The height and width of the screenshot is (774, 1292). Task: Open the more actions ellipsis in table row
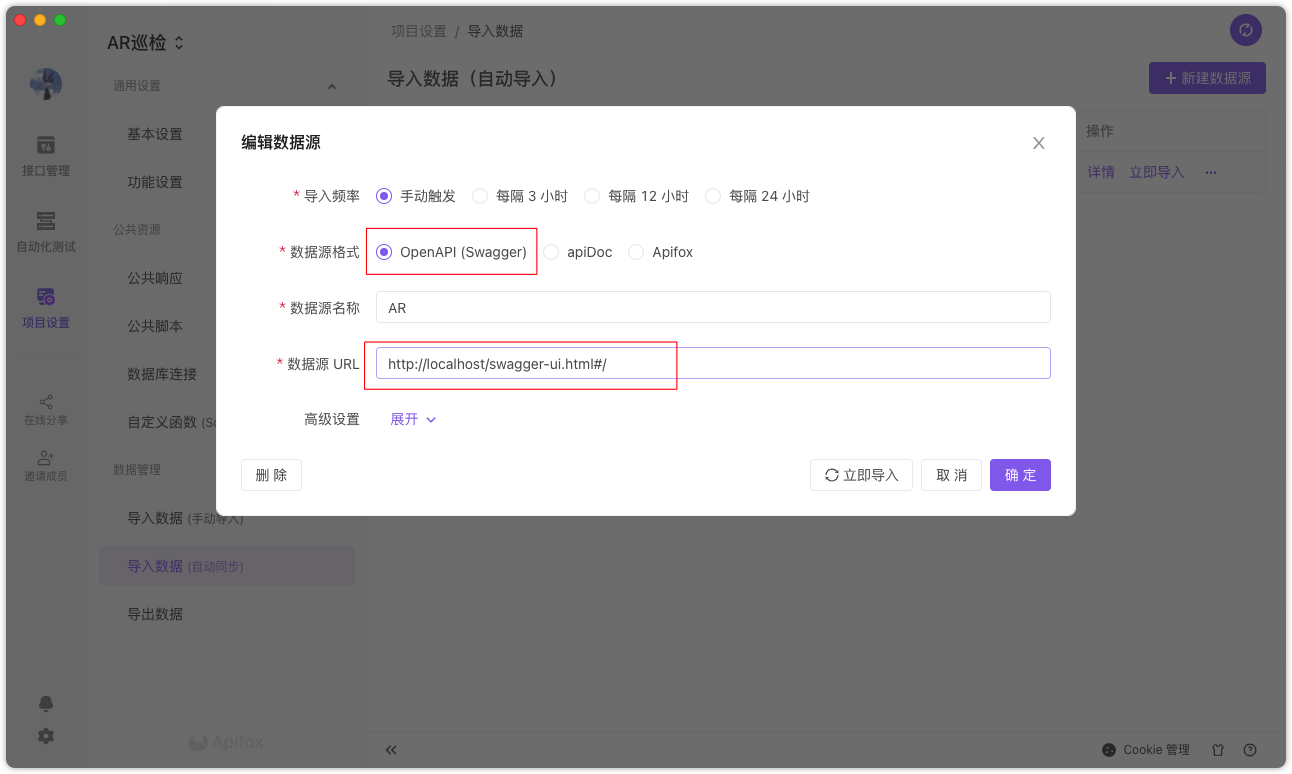tap(1211, 172)
